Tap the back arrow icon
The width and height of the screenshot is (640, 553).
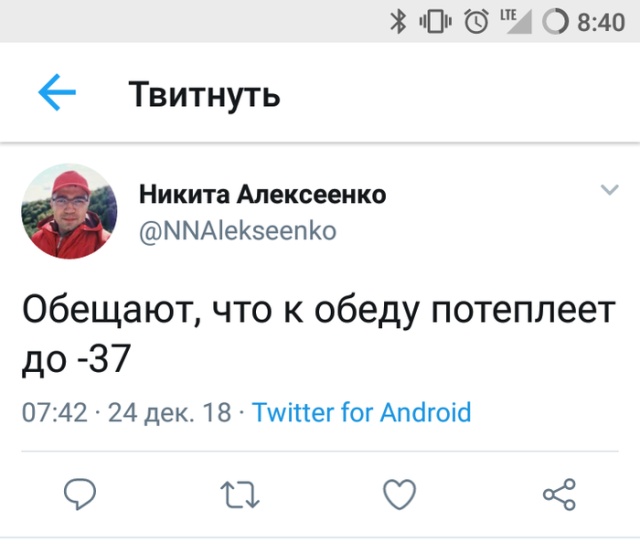[x=57, y=94]
